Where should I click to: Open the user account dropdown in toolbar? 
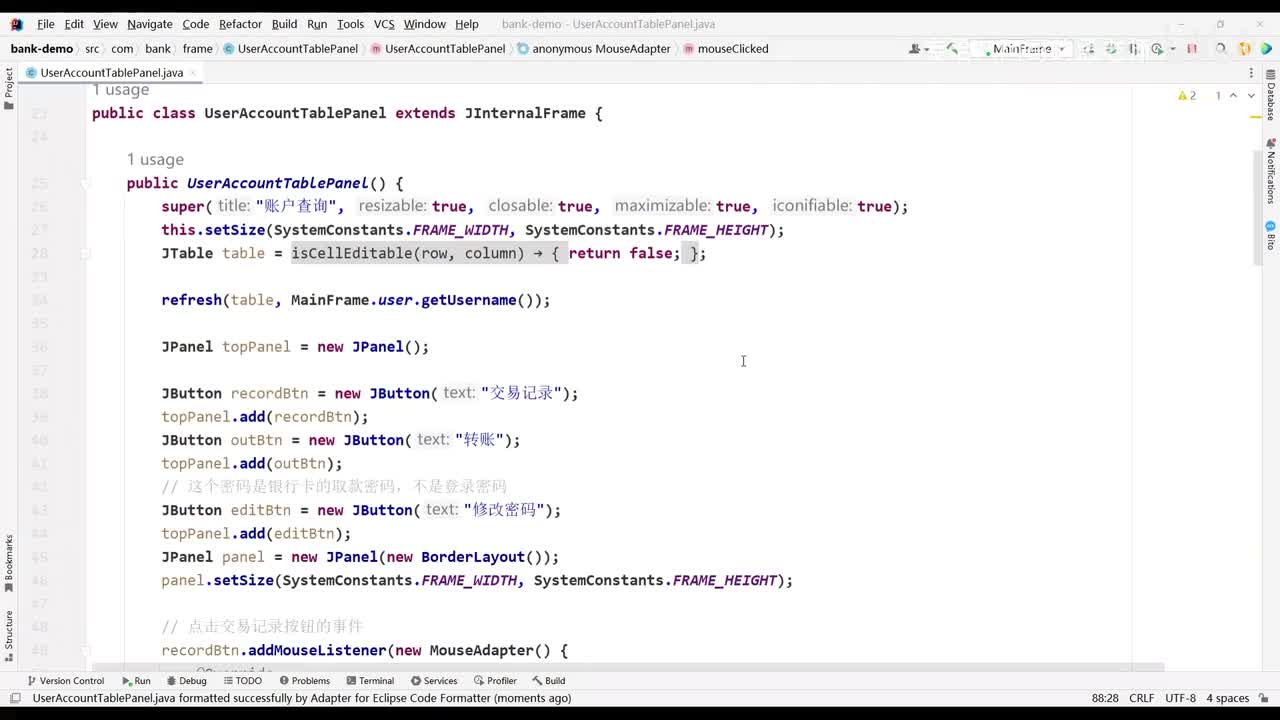click(919, 49)
